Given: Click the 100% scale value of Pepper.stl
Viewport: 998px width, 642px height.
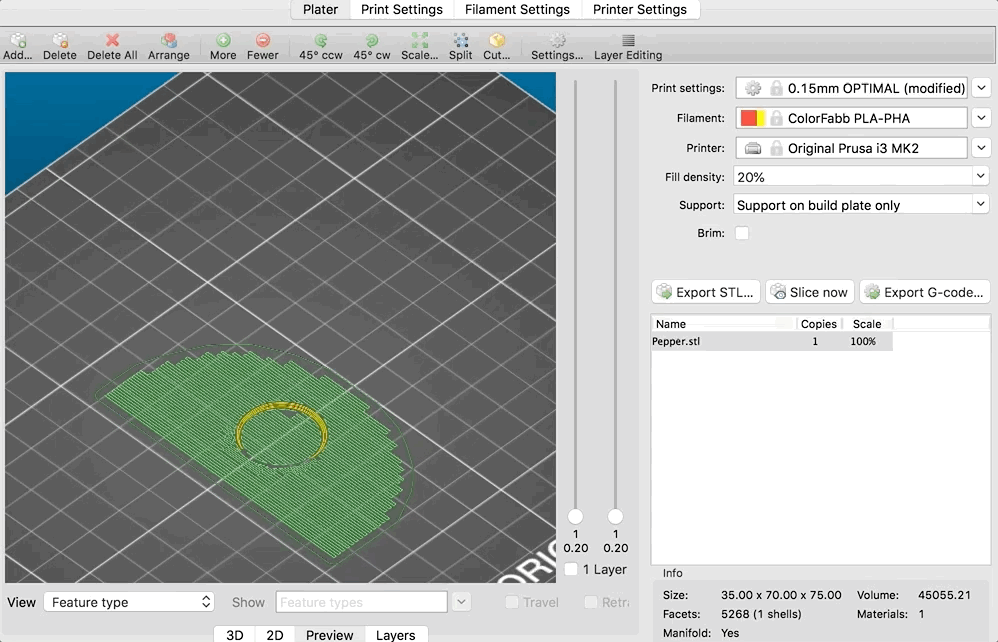Looking at the screenshot, I should pos(863,341).
